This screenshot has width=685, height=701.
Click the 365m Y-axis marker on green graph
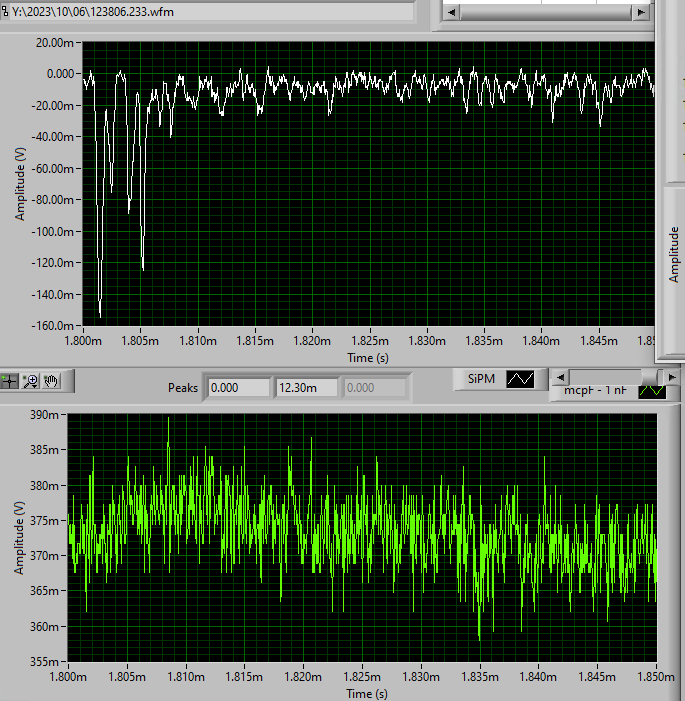(44, 591)
